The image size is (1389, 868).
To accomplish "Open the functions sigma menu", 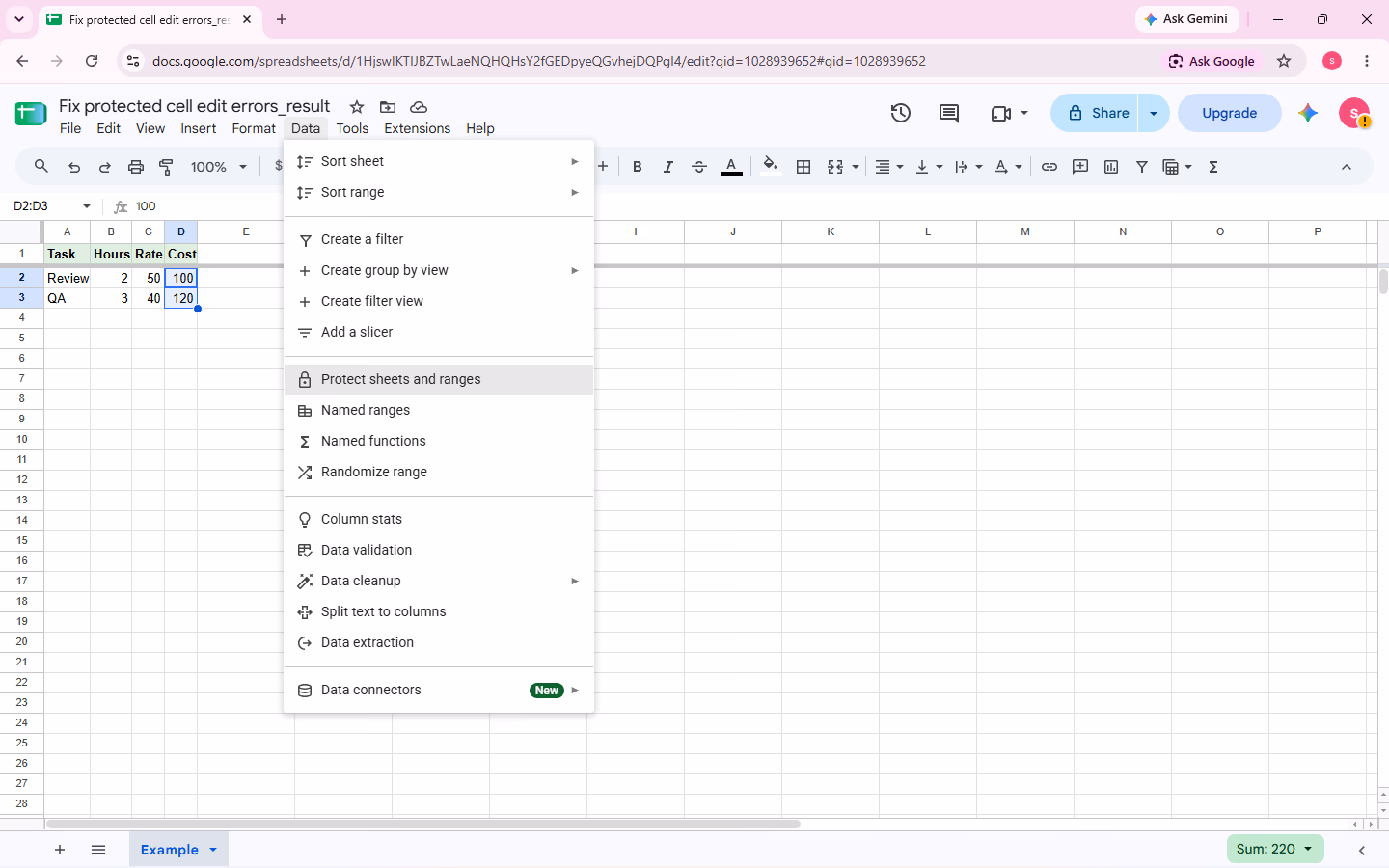I will pos(1213,167).
